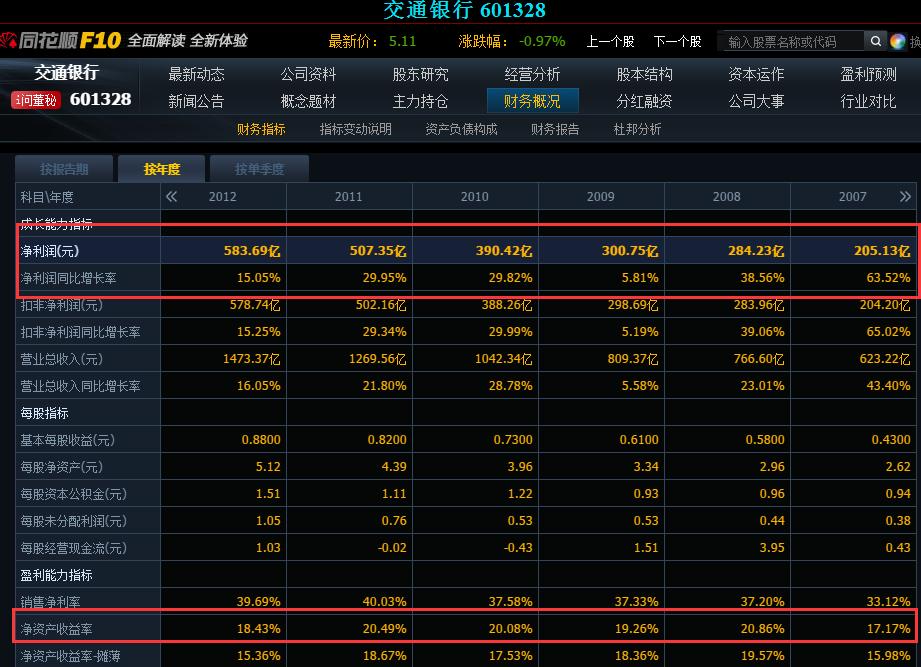
Task: Click the » arrow to show older years
Action: click(905, 196)
